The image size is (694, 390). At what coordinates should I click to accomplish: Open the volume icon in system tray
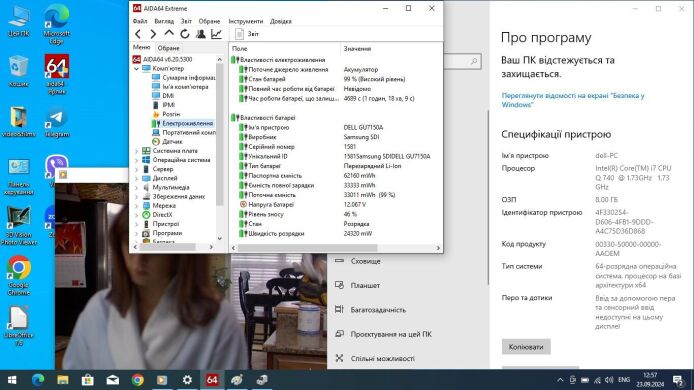coord(609,380)
